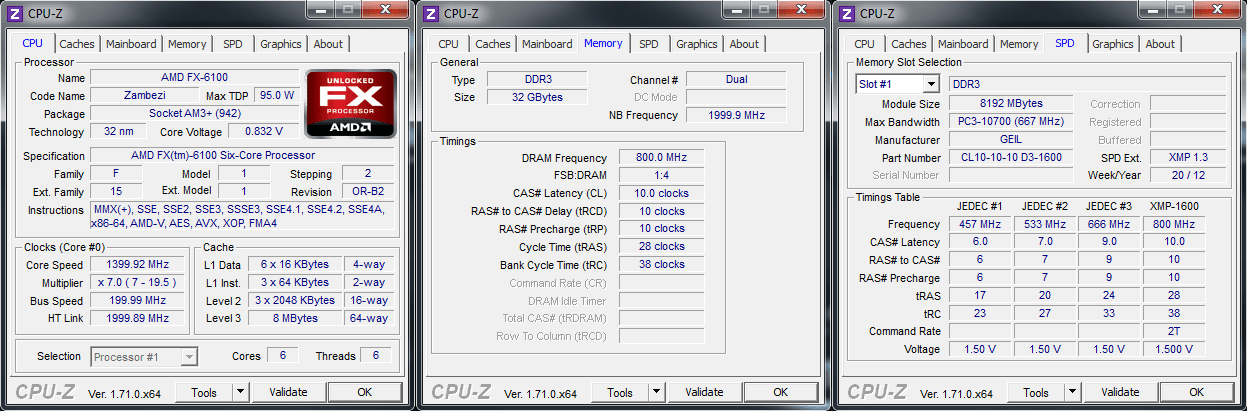
Task: Click the 1:4 FSB:DRAM value
Action: click(660, 176)
